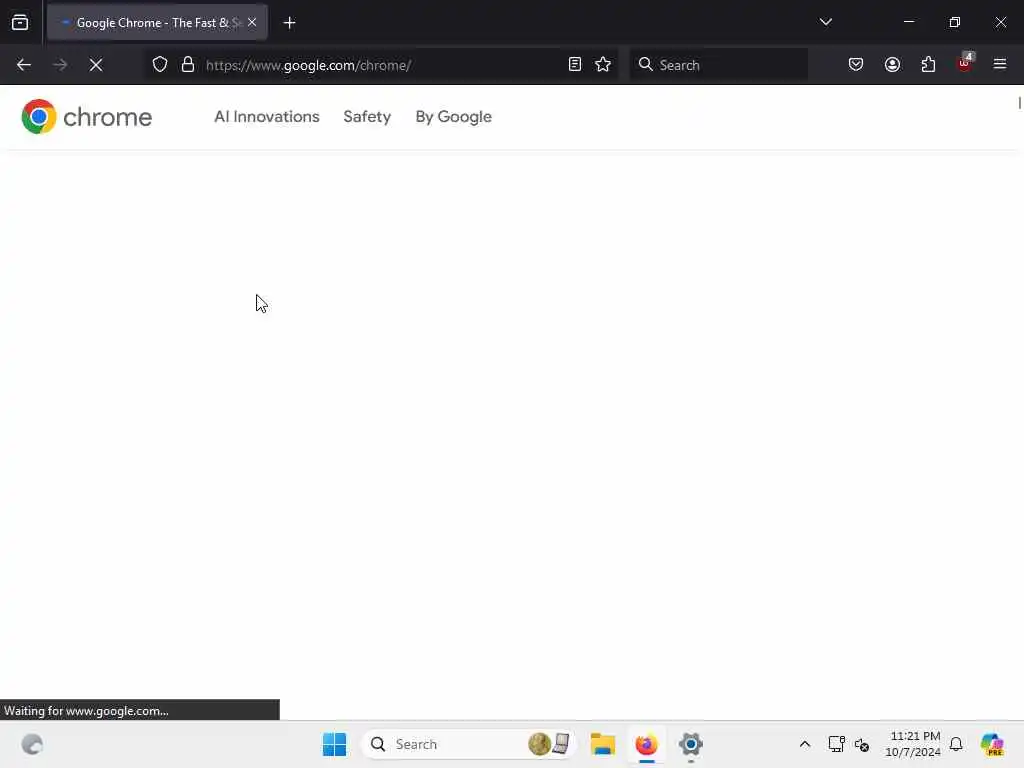Open clock and date 11:21 PM
The height and width of the screenshot is (768, 1024).
(x=912, y=744)
